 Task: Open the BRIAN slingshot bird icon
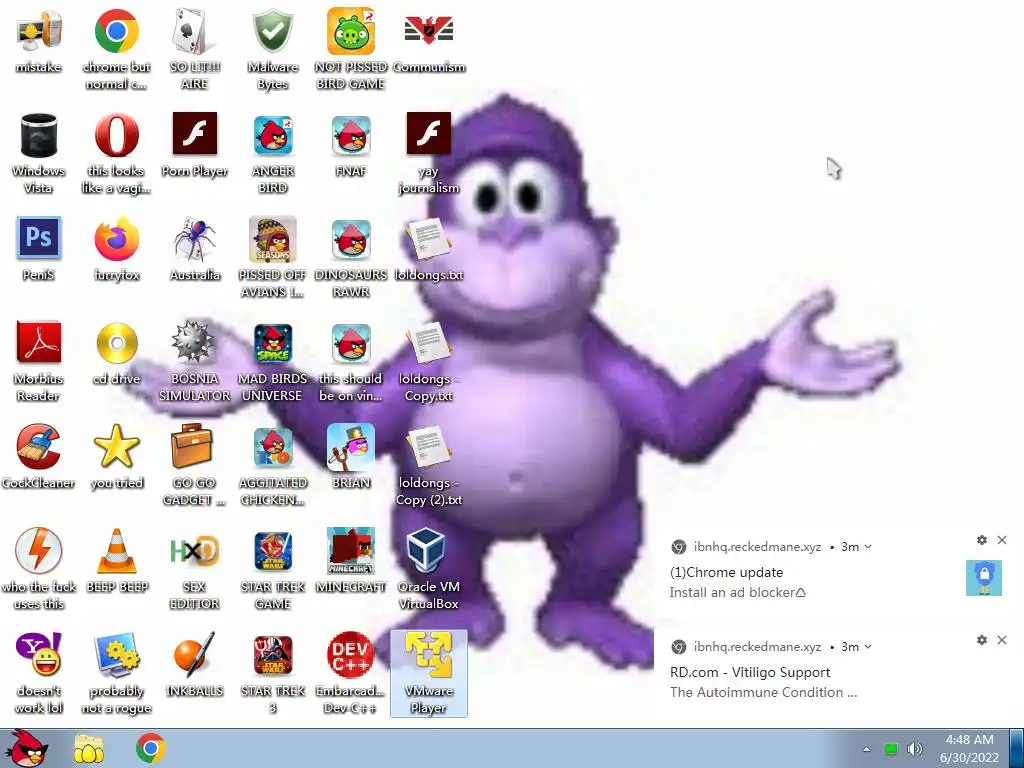[351, 456]
